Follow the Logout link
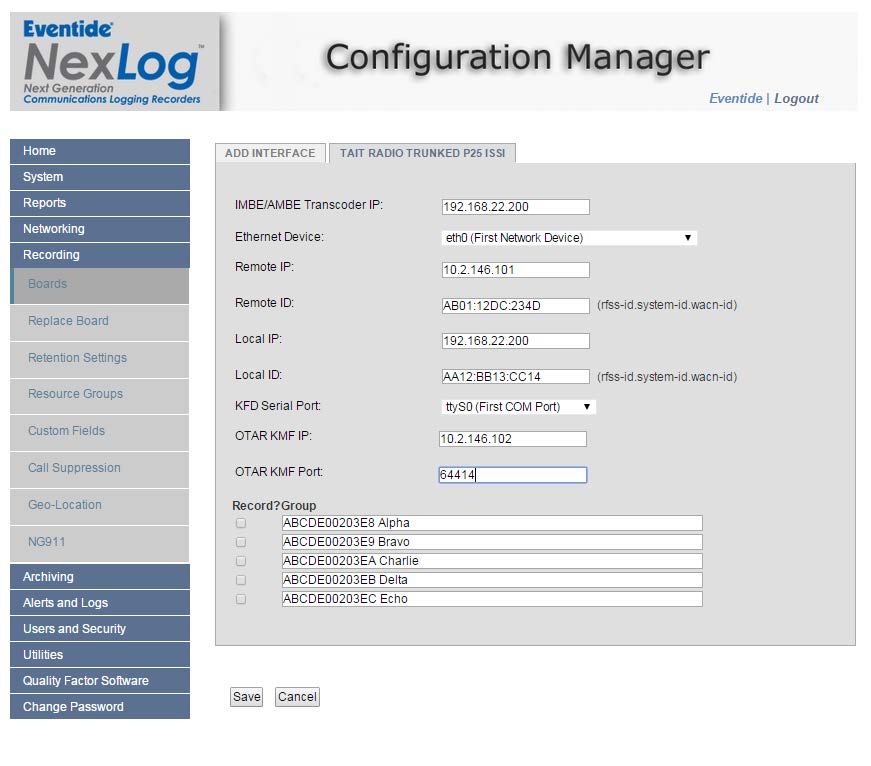Screen dimensions: 871x766 pos(796,98)
